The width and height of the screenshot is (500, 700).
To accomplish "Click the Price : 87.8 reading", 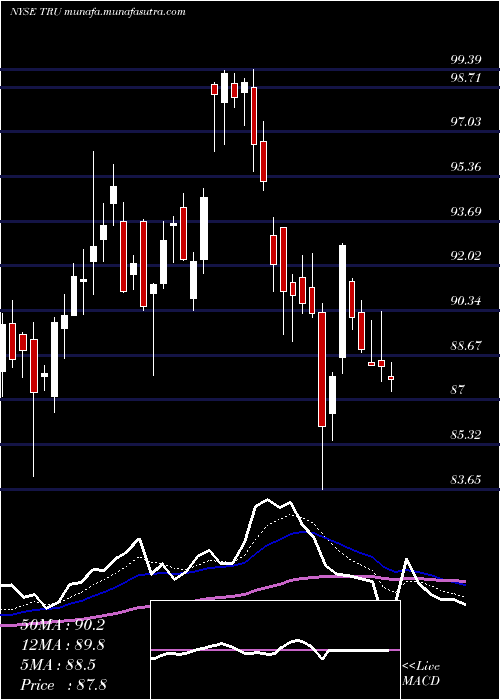I will [63, 685].
